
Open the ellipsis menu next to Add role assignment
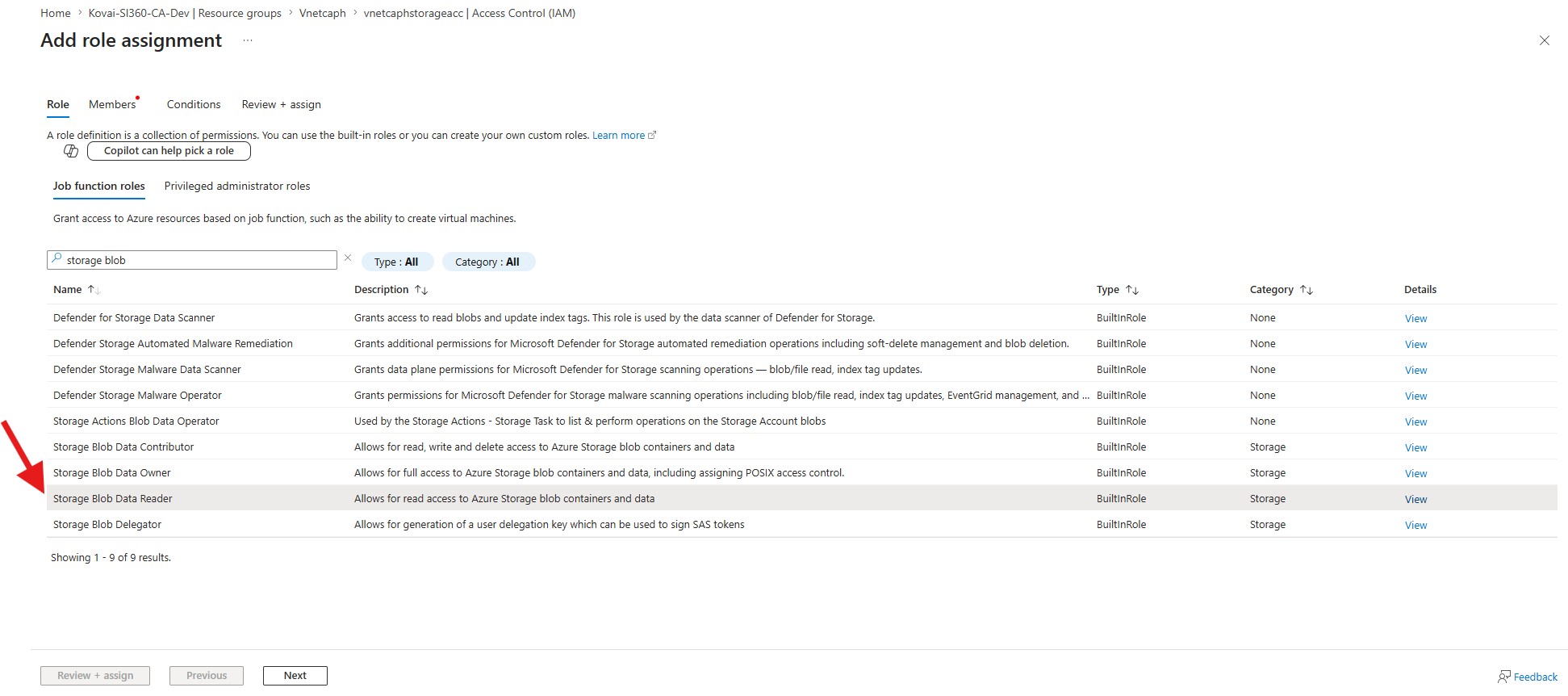click(248, 40)
